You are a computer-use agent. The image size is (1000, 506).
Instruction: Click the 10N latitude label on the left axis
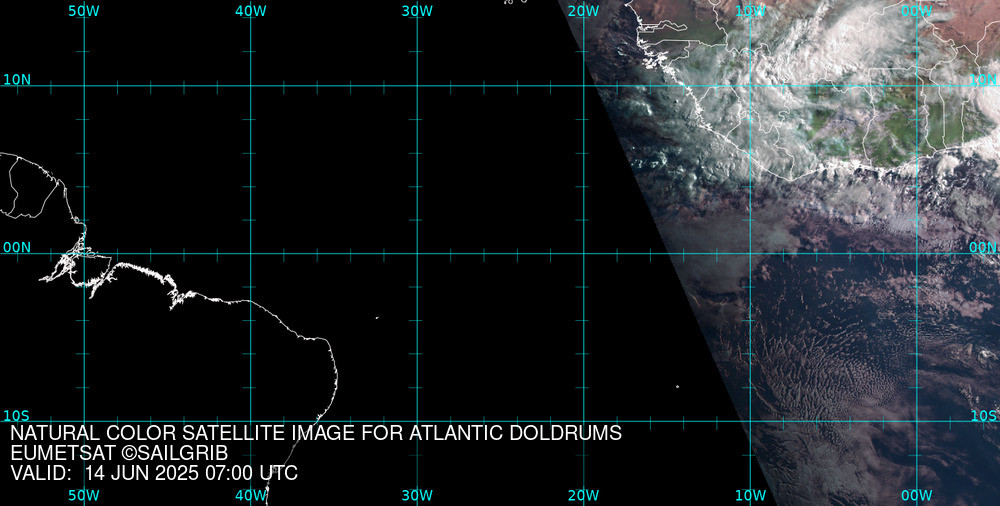[x=17, y=80]
